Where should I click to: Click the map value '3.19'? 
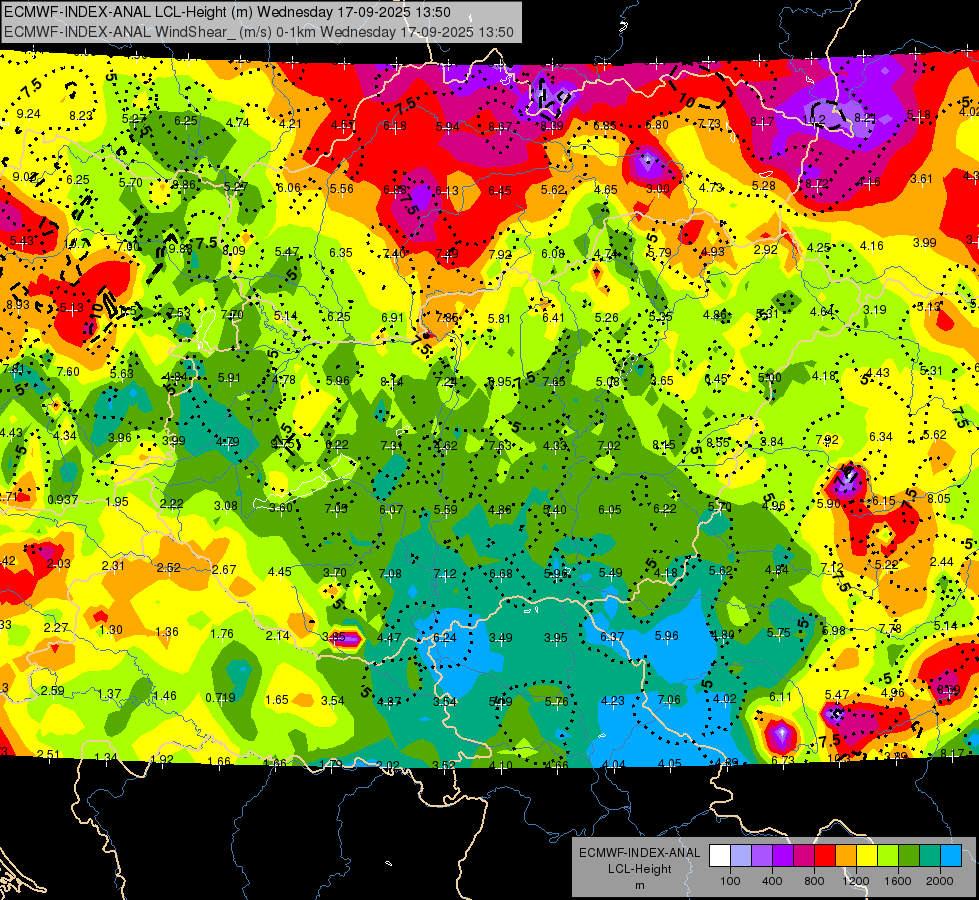(x=875, y=310)
